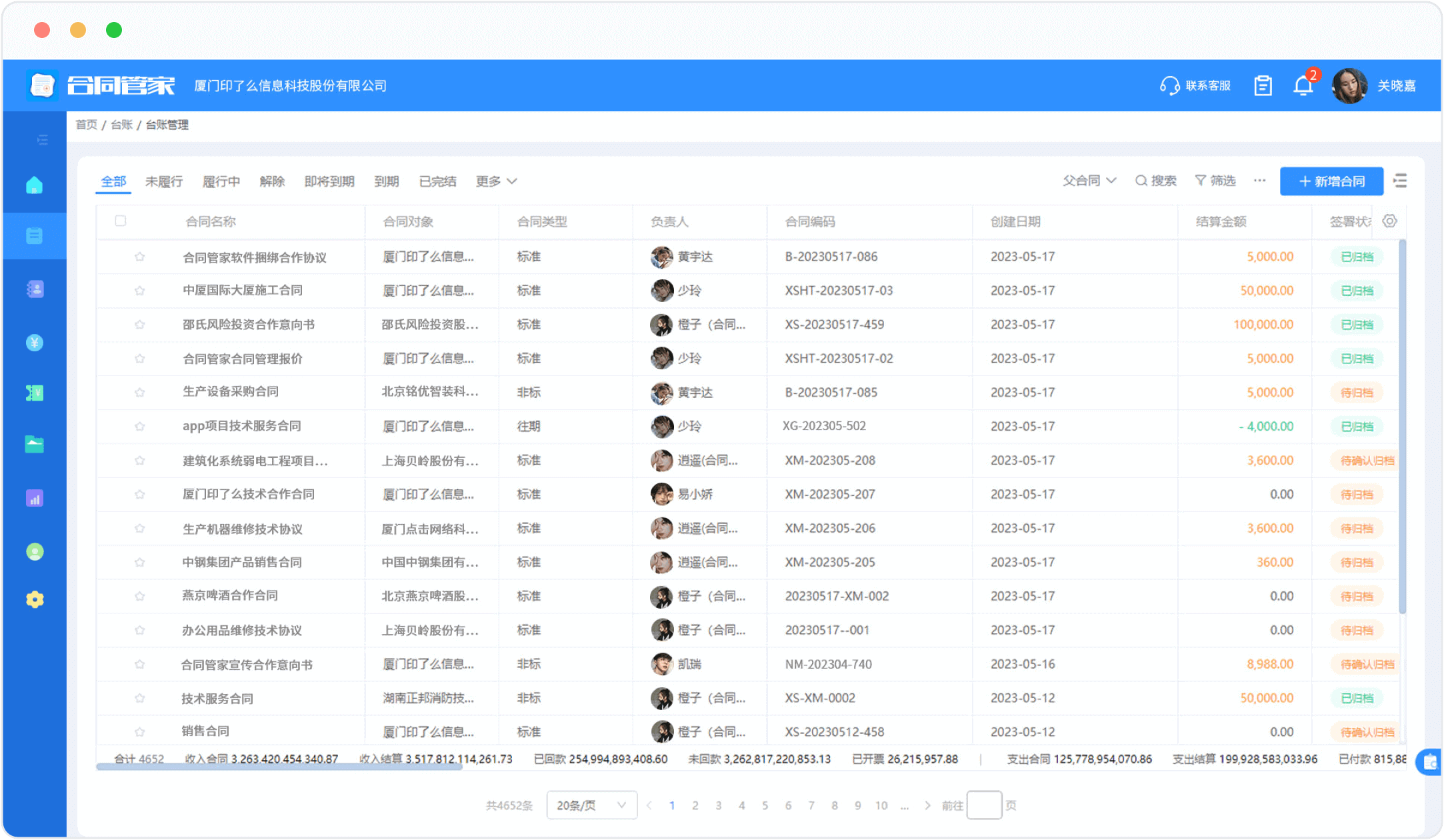This screenshot has height=840, width=1444.
Task: Open the home icon in sidebar
Action: pyautogui.click(x=35, y=185)
